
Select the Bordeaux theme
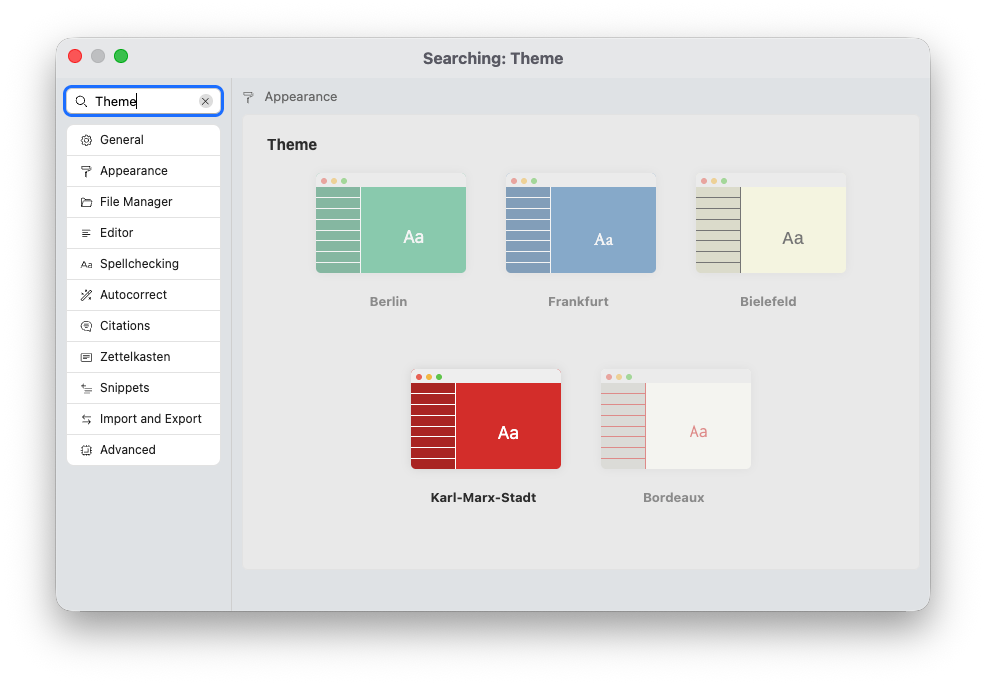coord(675,418)
